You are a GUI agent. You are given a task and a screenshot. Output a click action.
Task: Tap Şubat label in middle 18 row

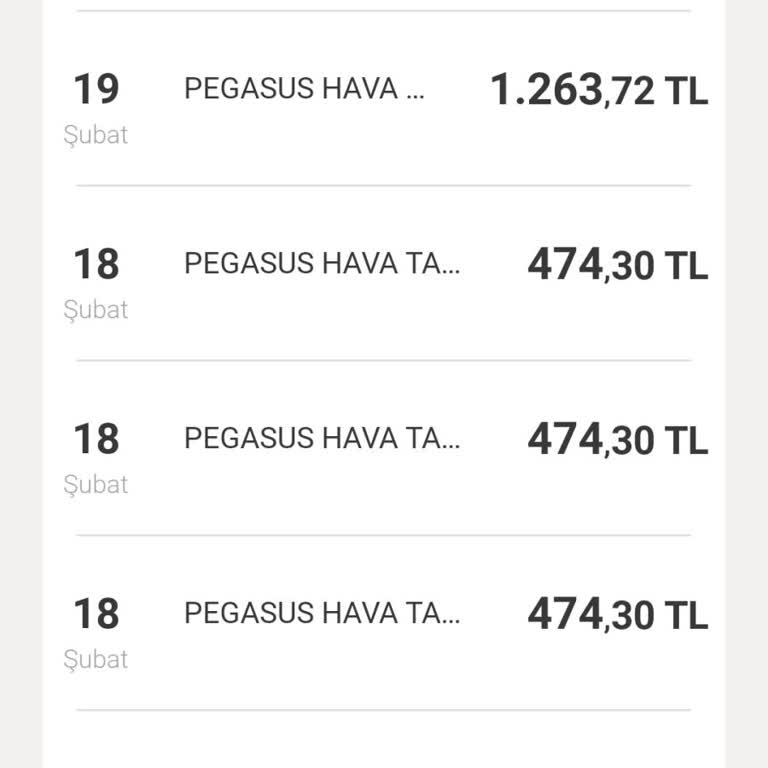click(x=96, y=485)
